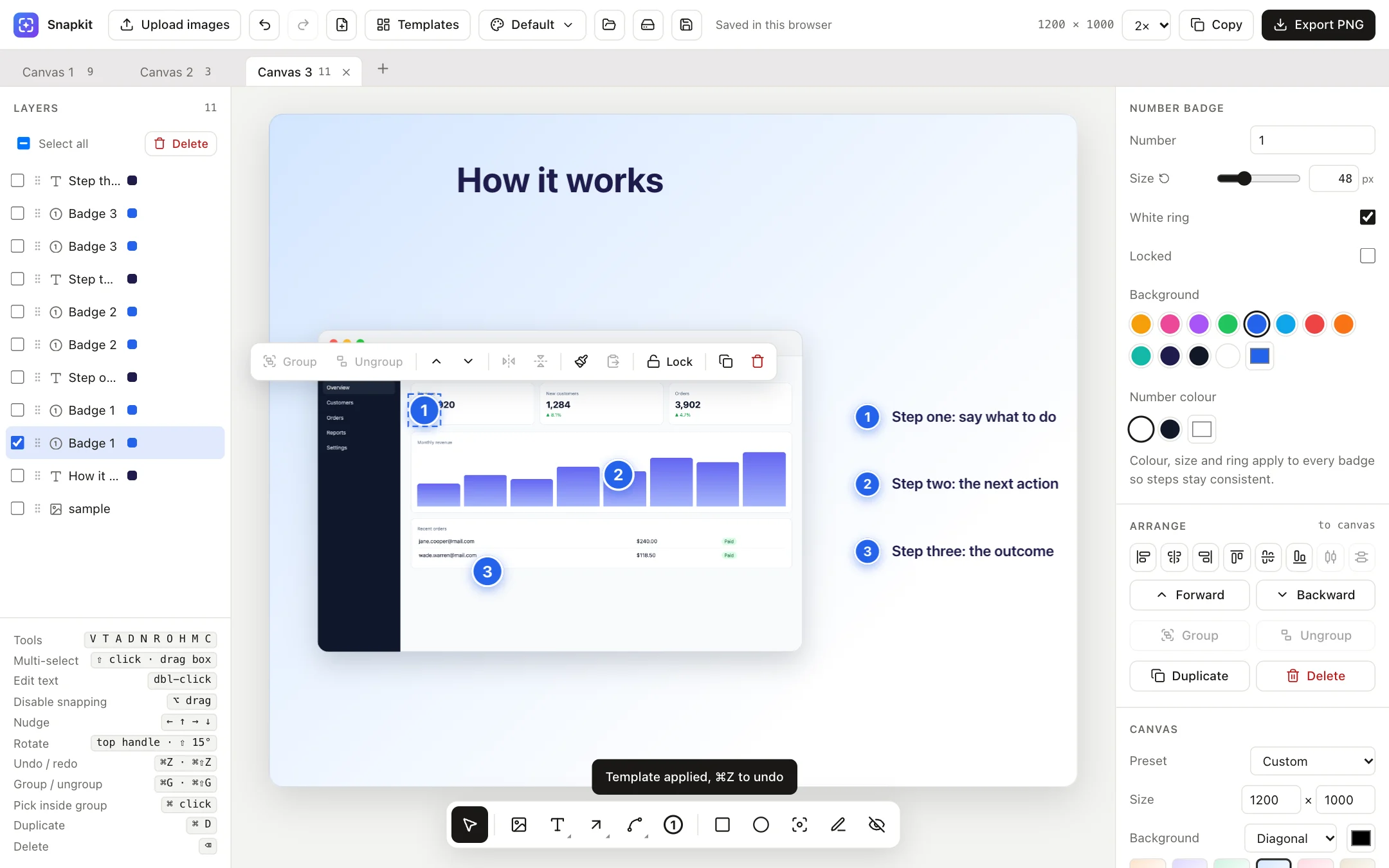This screenshot has width=1389, height=868.
Task: Select the ellipse tool in bottom toolbar
Action: tap(761, 824)
